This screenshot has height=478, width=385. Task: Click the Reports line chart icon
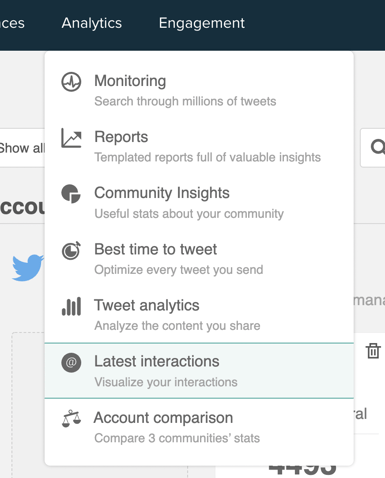tap(71, 138)
